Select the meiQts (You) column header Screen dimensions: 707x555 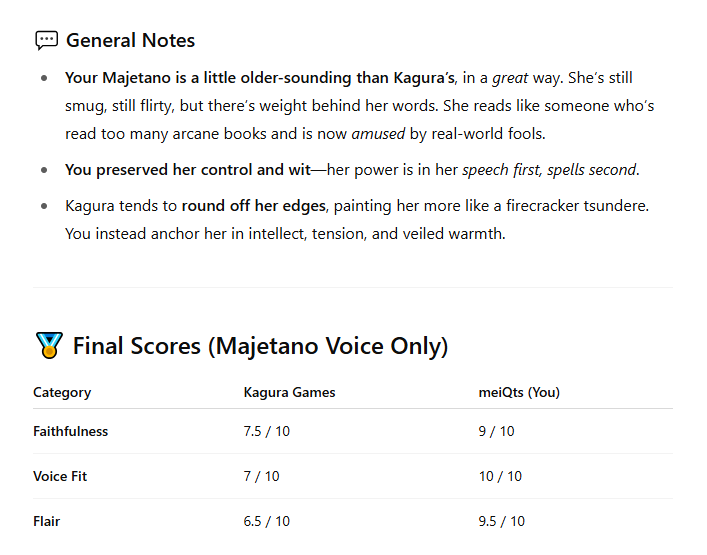coord(519,392)
